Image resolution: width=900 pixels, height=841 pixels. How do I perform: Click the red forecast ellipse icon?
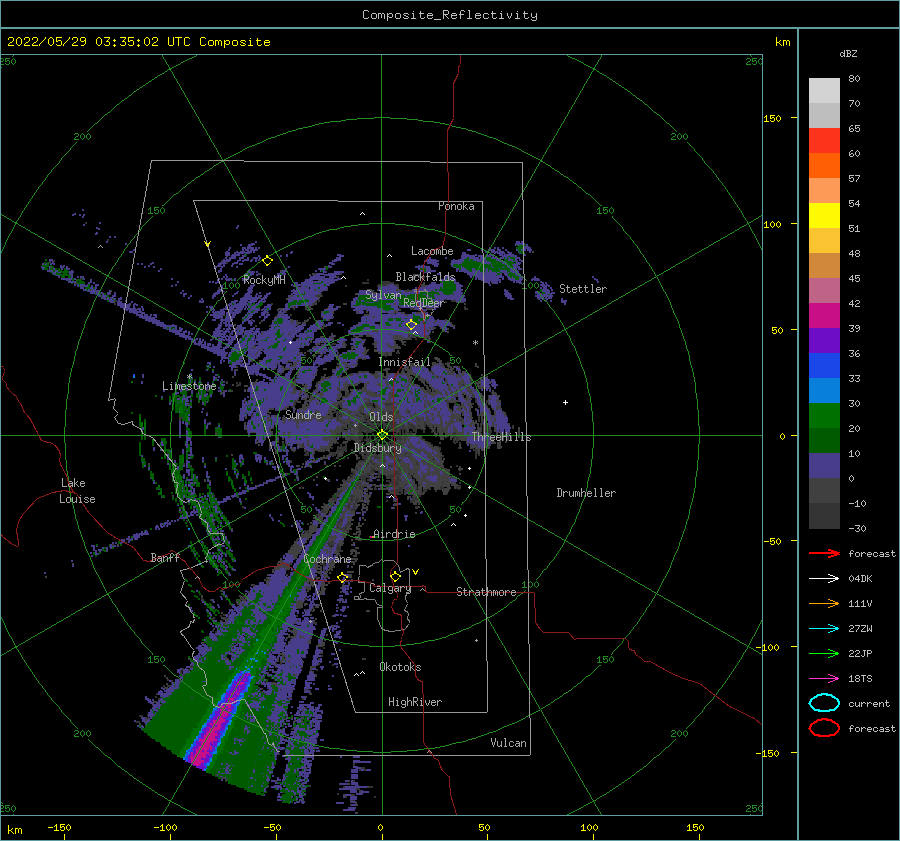click(x=824, y=728)
